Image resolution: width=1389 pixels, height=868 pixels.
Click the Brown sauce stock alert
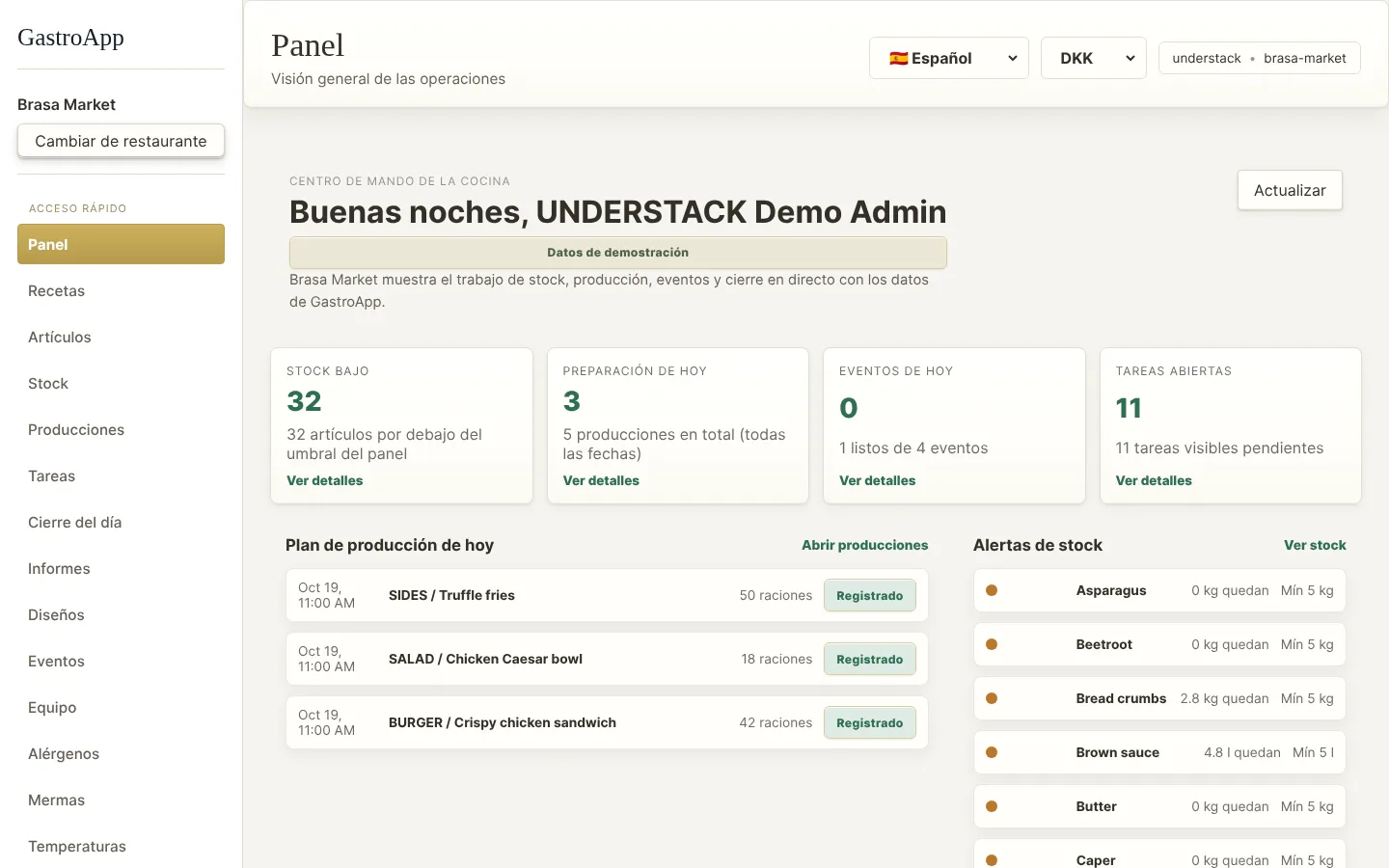click(x=1159, y=752)
